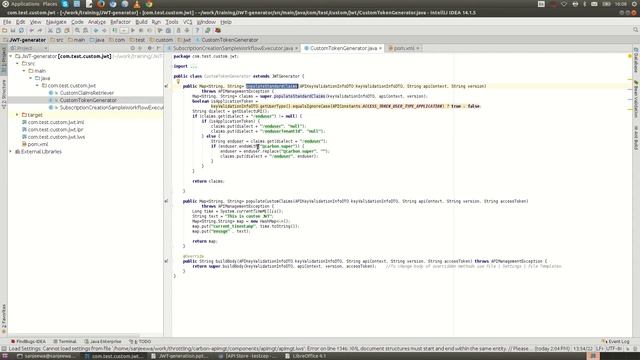Select CustomClaimsRetriever in project tree

(87, 93)
